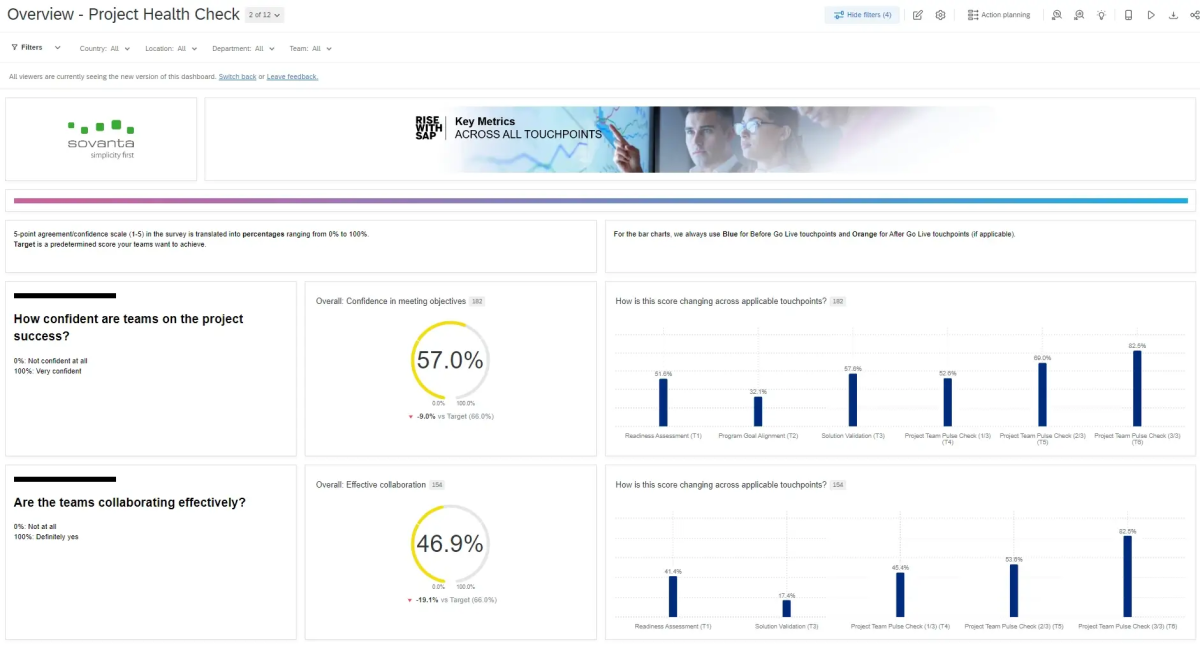Image resolution: width=1200 pixels, height=645 pixels.
Task: Open the Department: All filter dropdown
Action: pyautogui.click(x=244, y=48)
